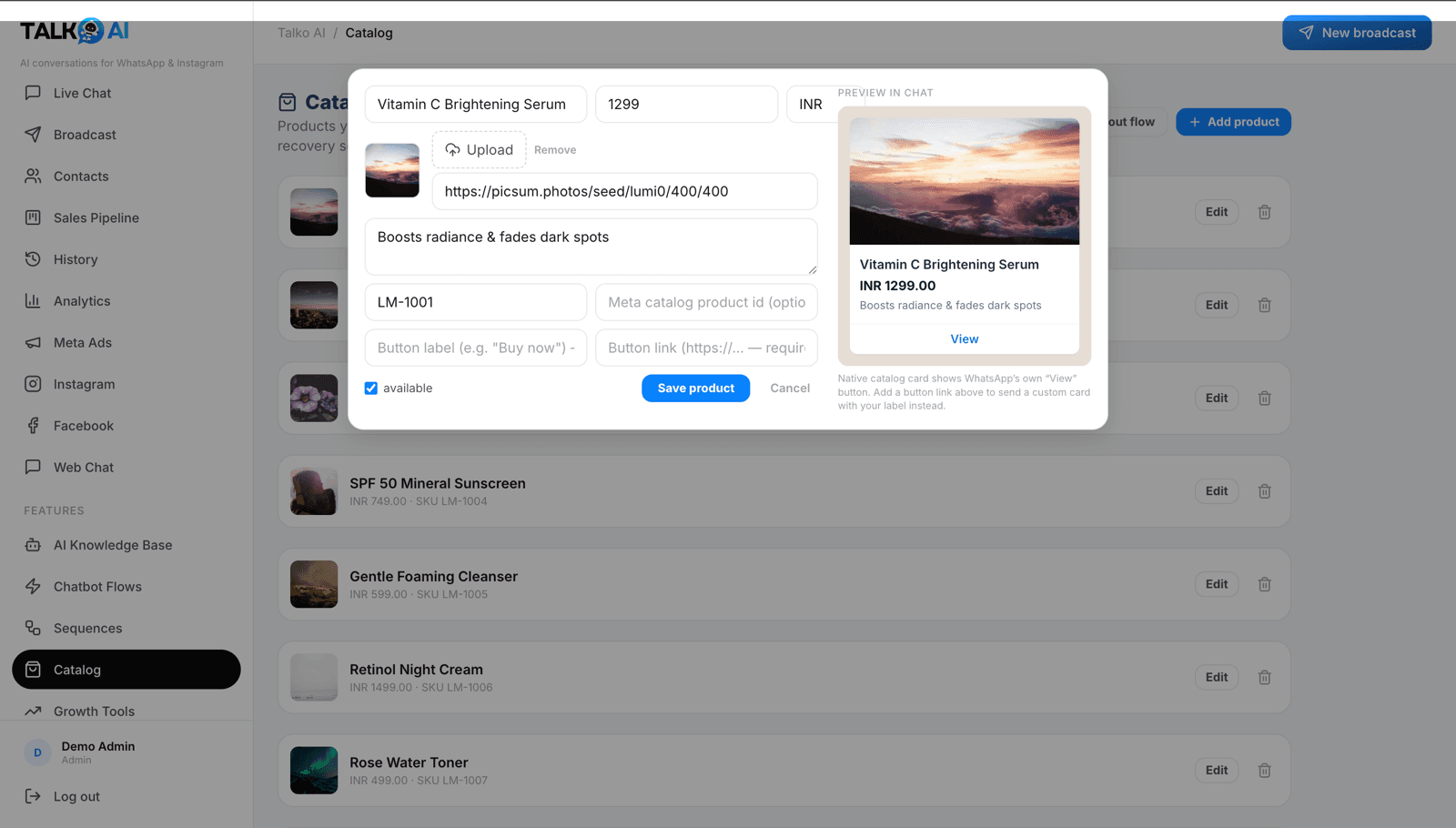Click the description textarea resize handle
Viewport: 1456px width, 828px height.
click(x=813, y=270)
